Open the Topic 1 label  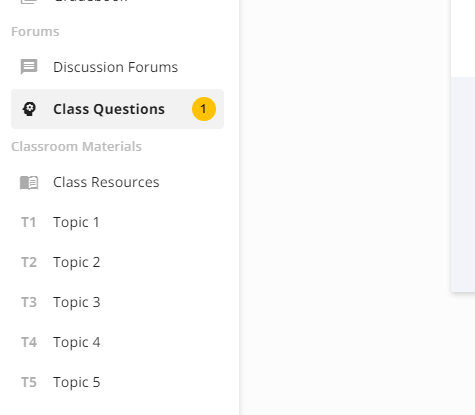pyautogui.click(x=76, y=223)
